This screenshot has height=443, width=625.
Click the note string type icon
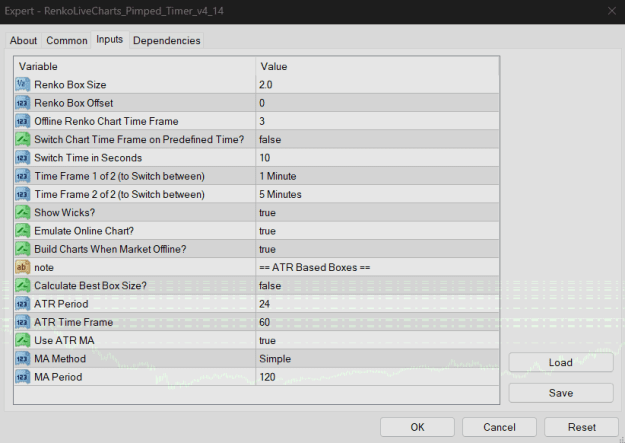point(22,267)
